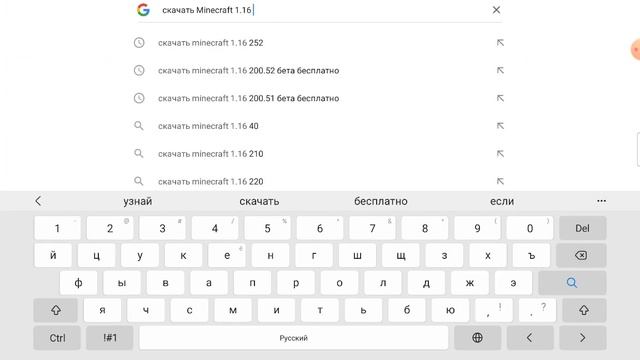The width and height of the screenshot is (640, 360).
Task: Tap the period key
Action: (x=537, y=310)
